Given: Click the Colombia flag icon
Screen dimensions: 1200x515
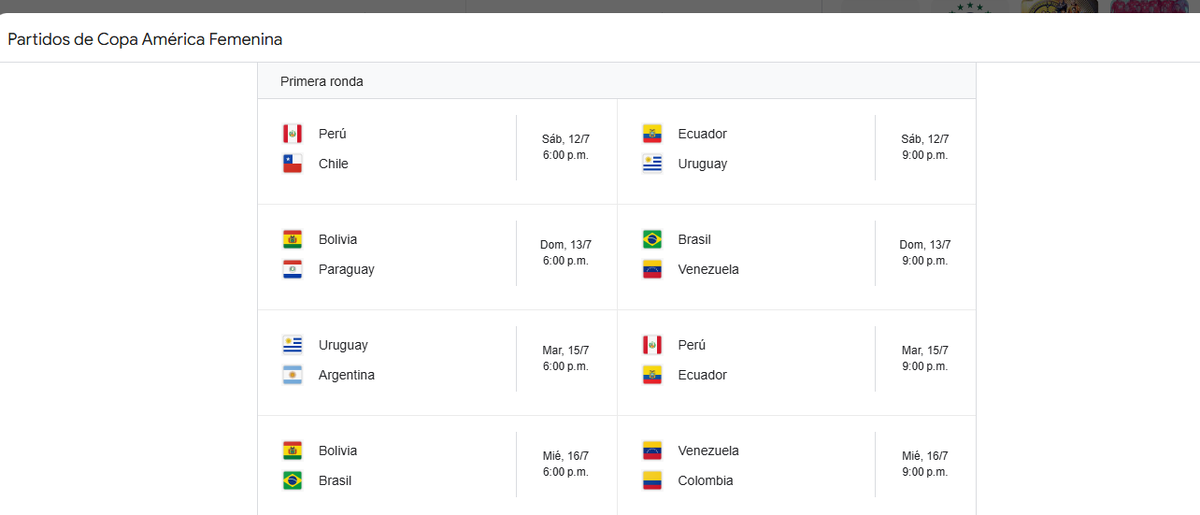Looking at the screenshot, I should coord(652,481).
